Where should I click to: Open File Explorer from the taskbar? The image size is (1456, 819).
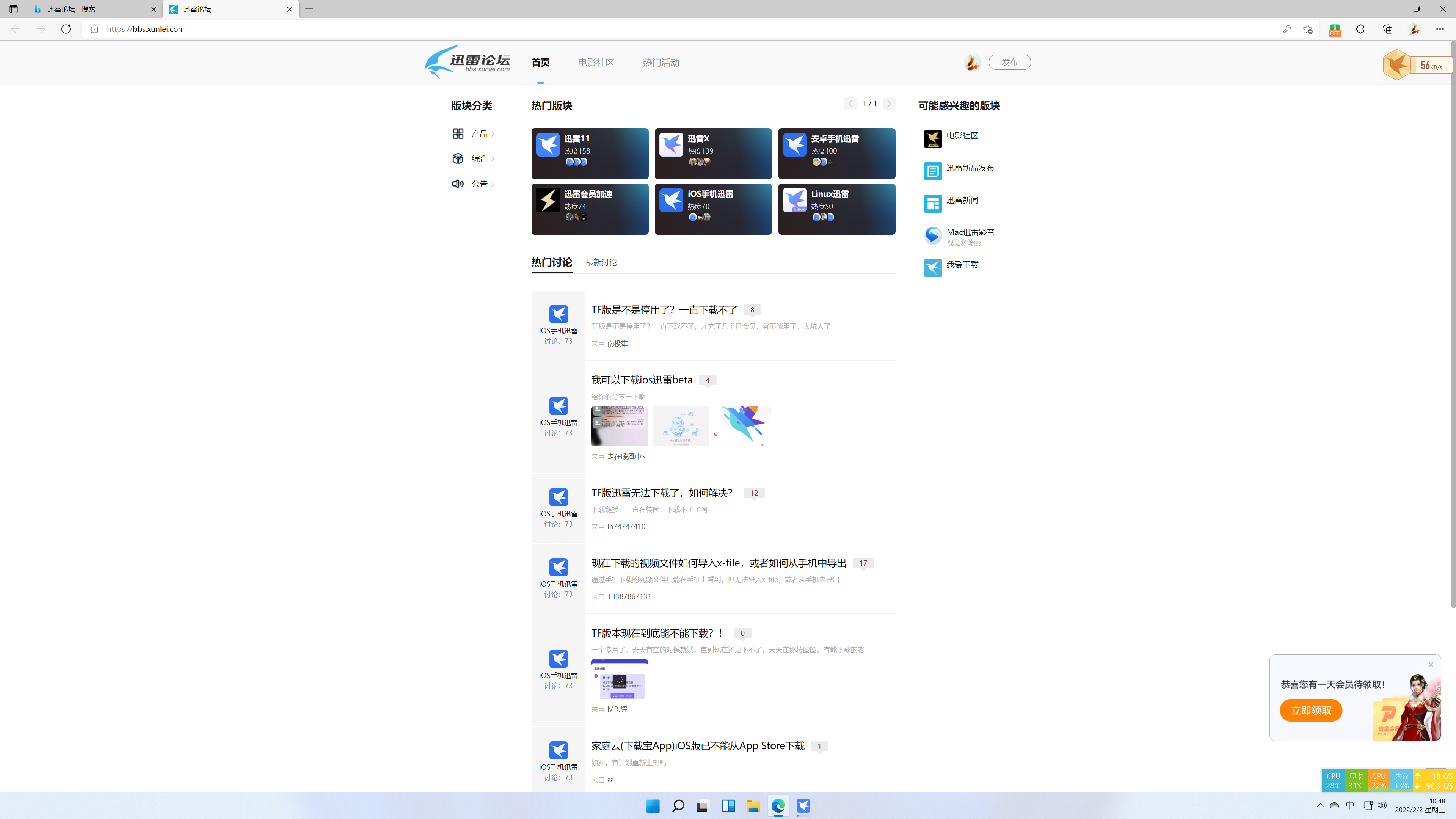pos(753,806)
